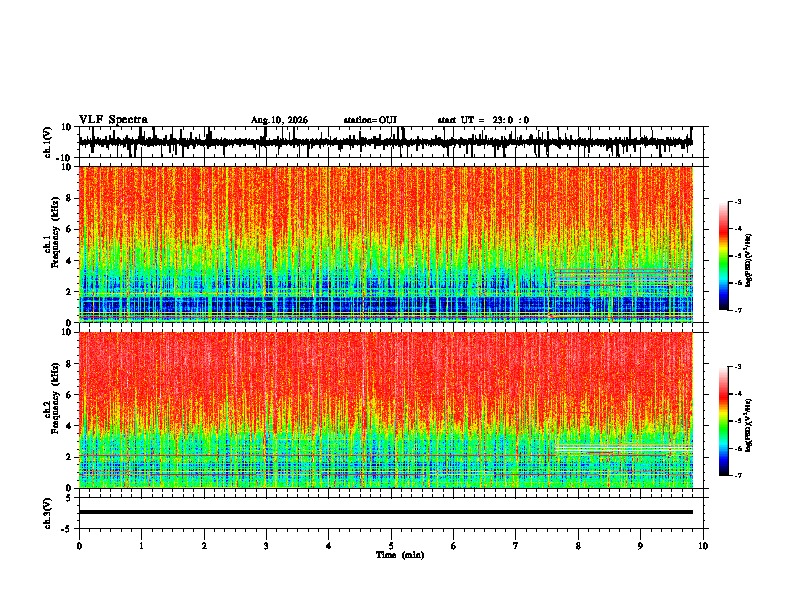Click the "5" tick on ch.3 voltage axis
792x612 pixels.
pyautogui.click(x=69, y=498)
